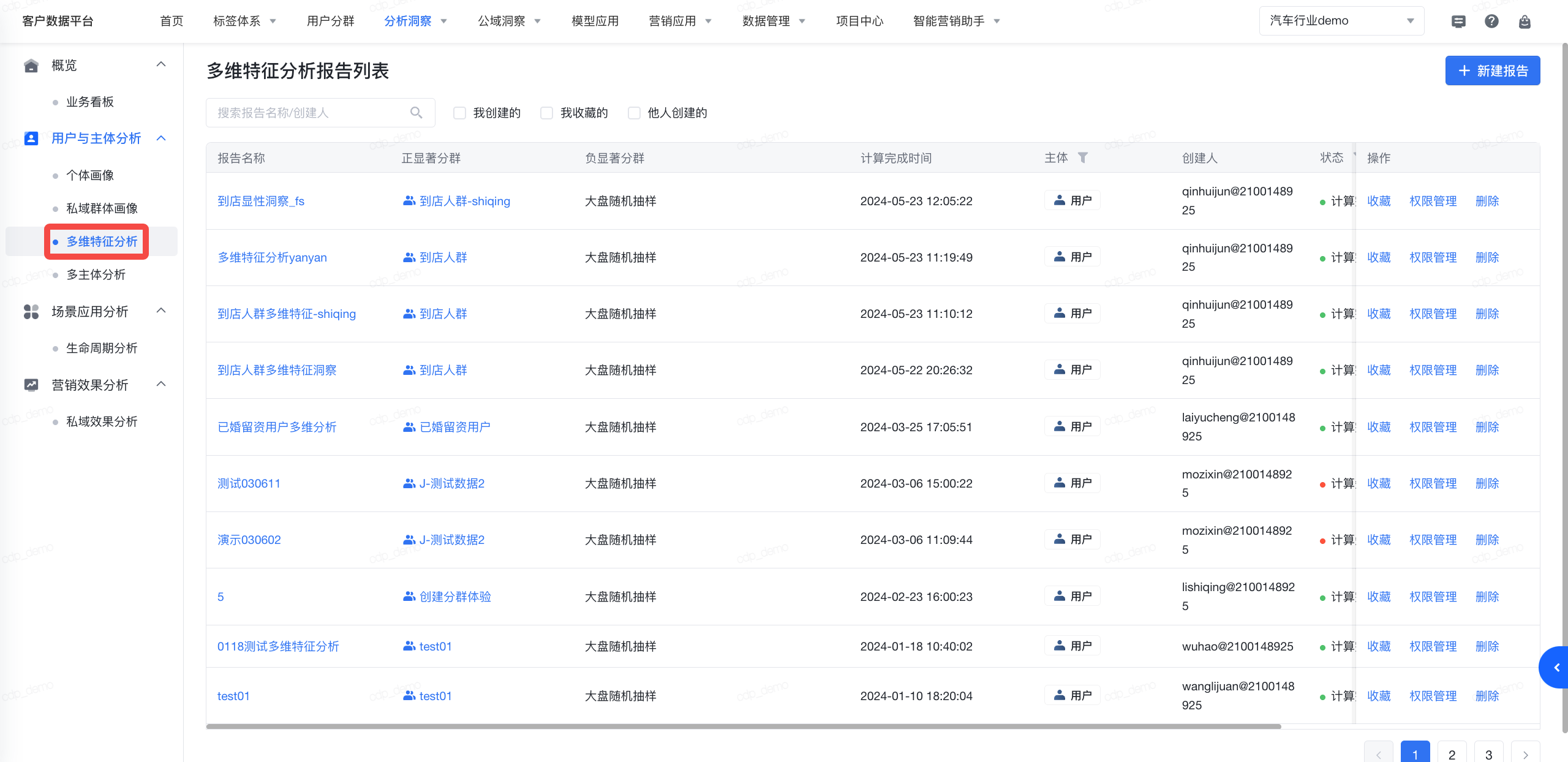Open 用户分群 in top navigation
This screenshot has width=1568, height=762.
pos(331,21)
